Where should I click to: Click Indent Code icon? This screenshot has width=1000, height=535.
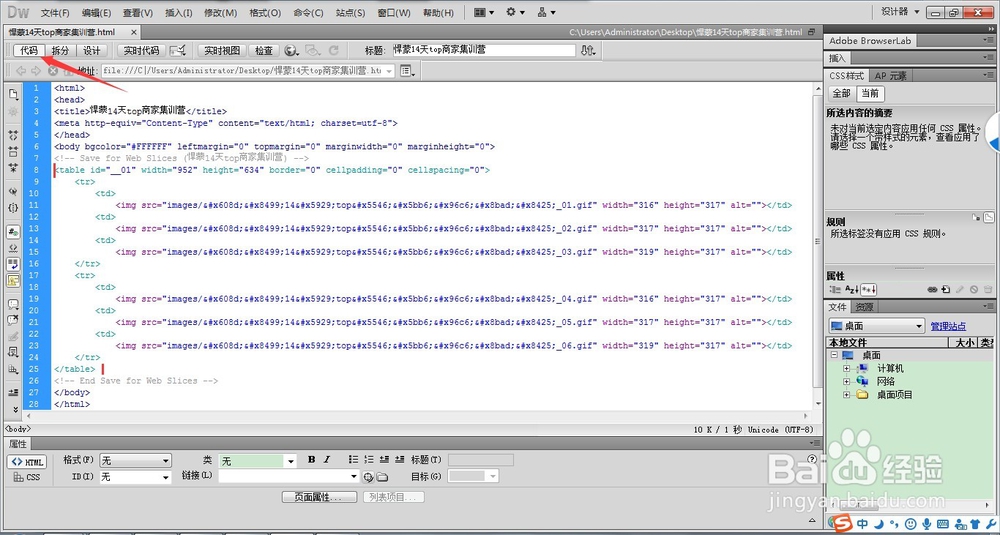coord(13,392)
